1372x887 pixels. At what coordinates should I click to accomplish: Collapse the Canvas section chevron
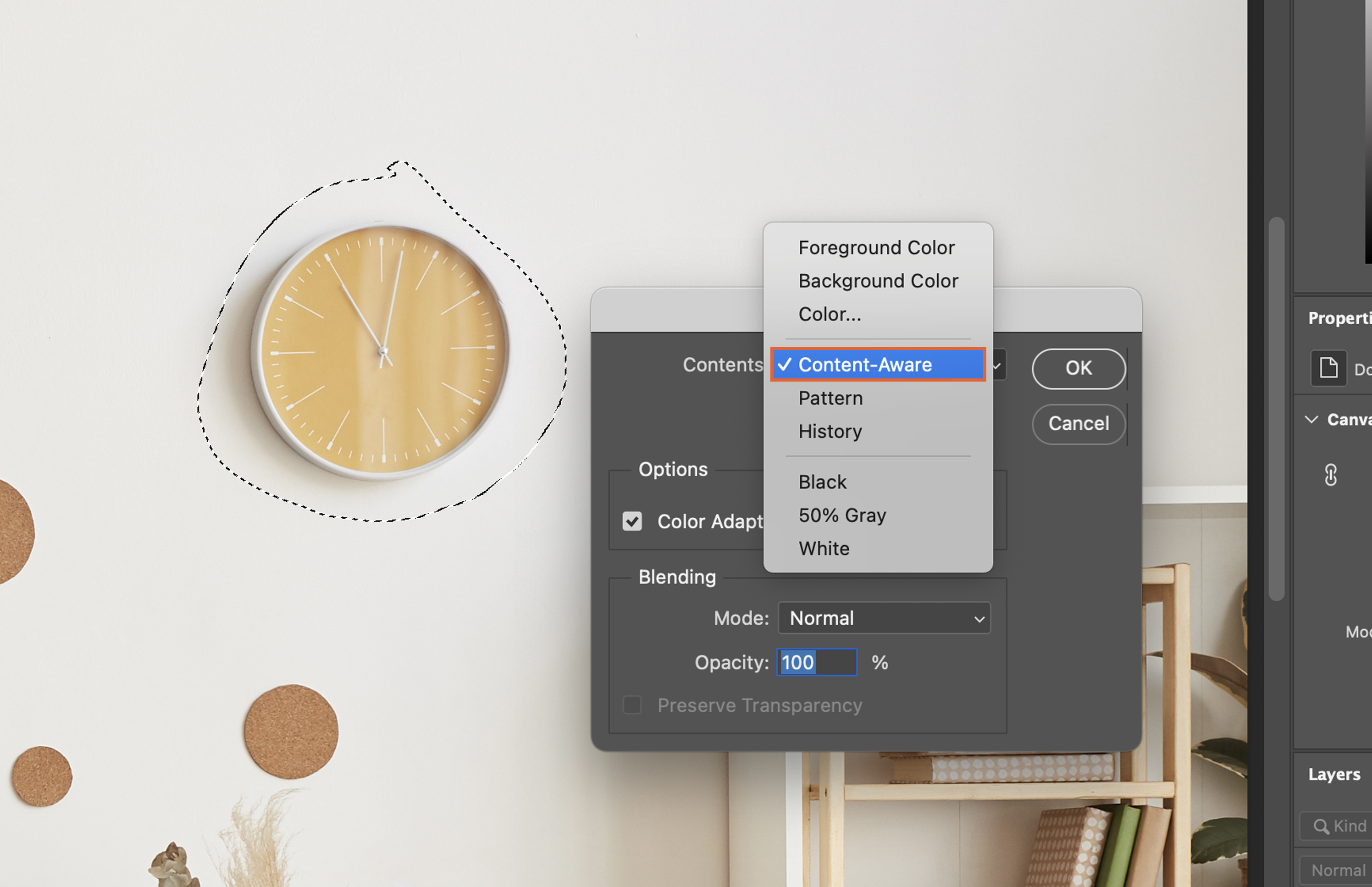1311,419
